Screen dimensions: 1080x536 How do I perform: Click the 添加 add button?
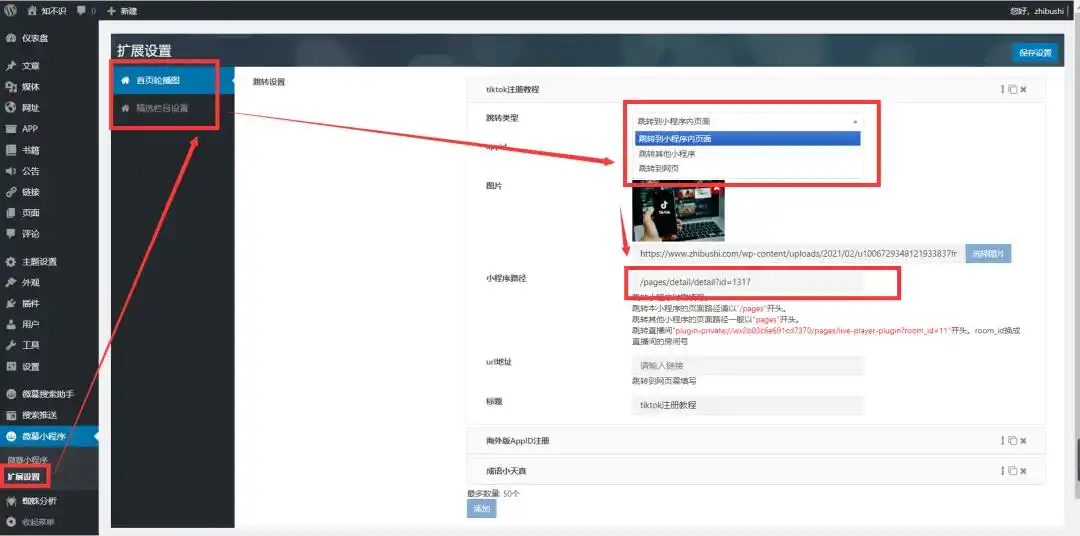[481, 509]
